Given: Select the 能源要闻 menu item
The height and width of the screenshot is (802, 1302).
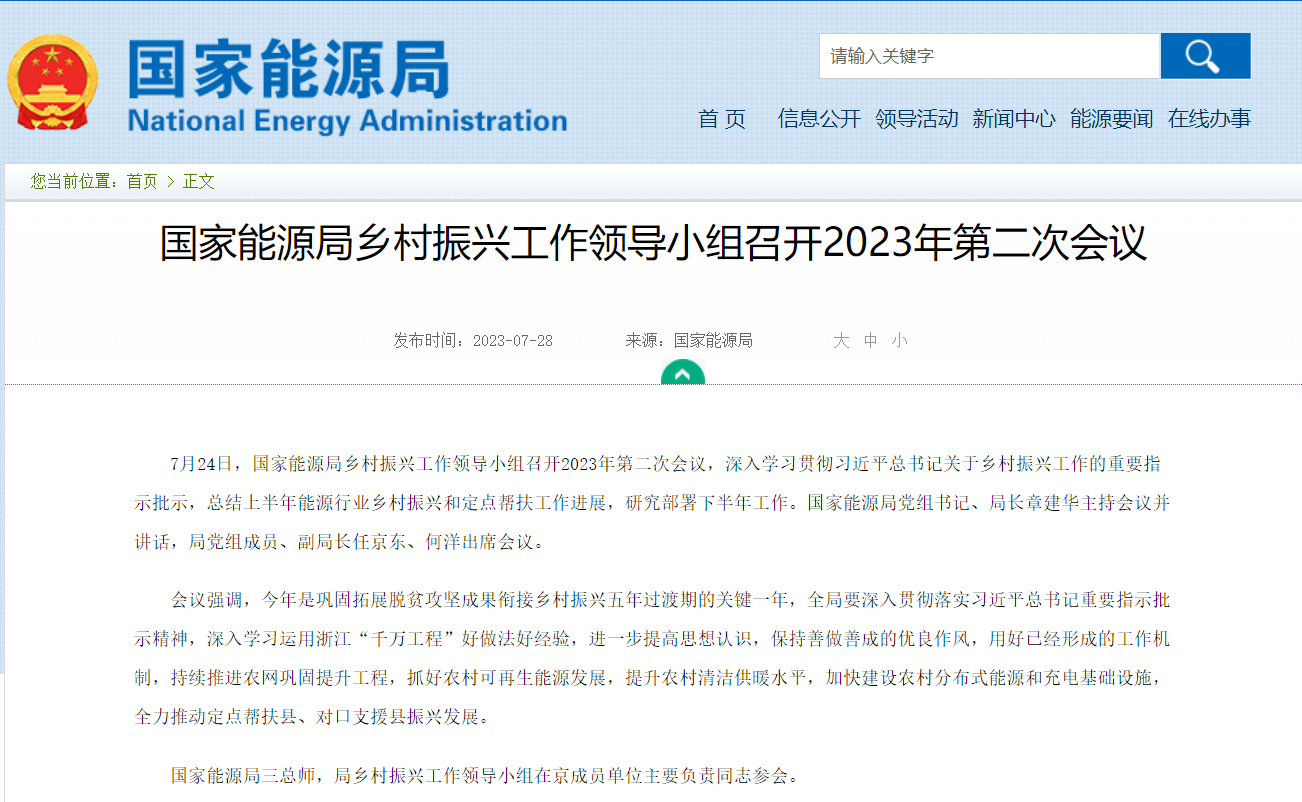Looking at the screenshot, I should (1111, 119).
